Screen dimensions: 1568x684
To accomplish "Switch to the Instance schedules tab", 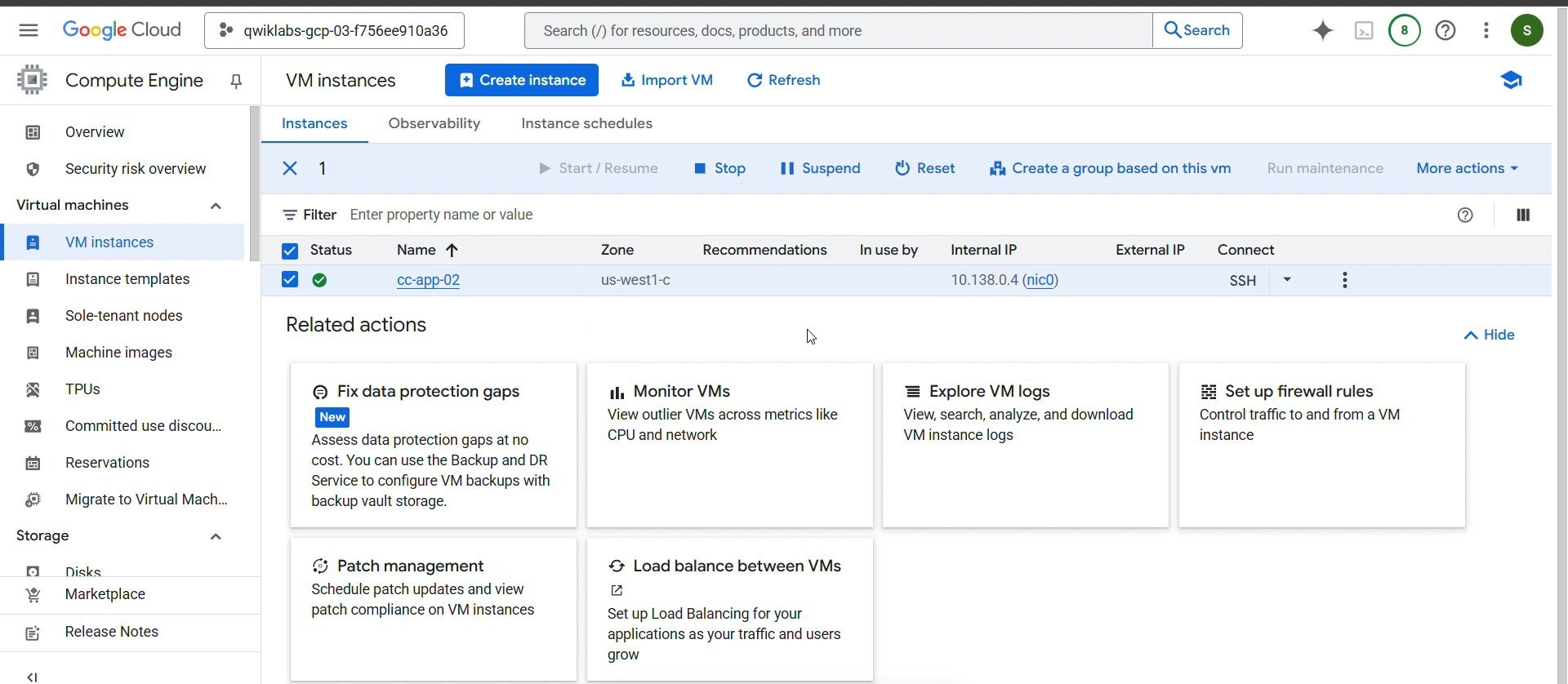I will point(586,123).
